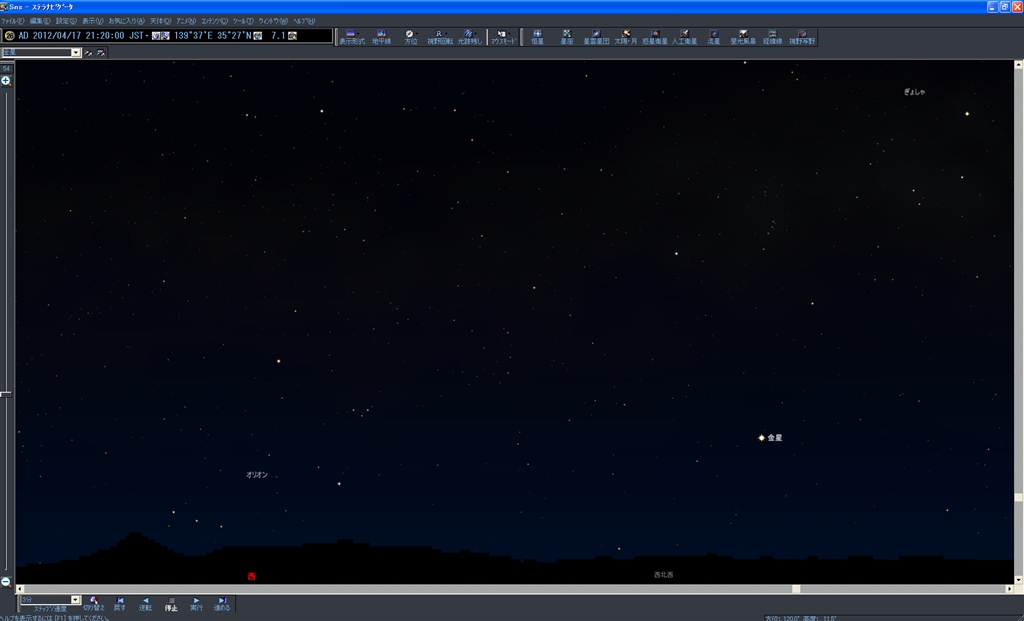This screenshot has height=621, width=1024.
Task: Select the 方位 compass direction icon
Action: (x=410, y=36)
